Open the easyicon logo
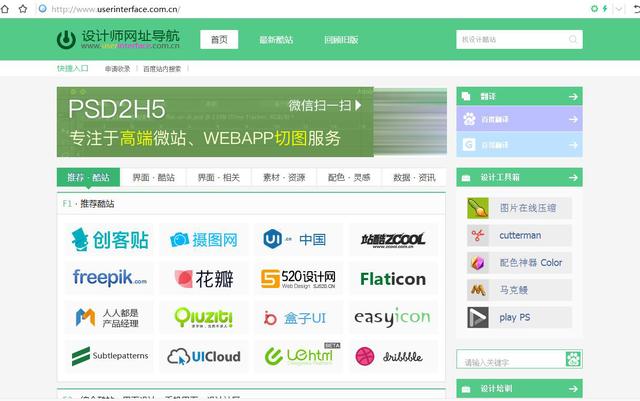 coord(393,317)
